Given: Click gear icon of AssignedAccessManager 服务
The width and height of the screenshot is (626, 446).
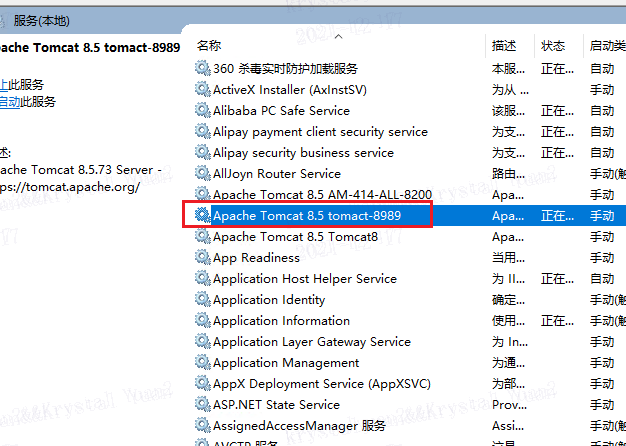Looking at the screenshot, I should [x=203, y=425].
